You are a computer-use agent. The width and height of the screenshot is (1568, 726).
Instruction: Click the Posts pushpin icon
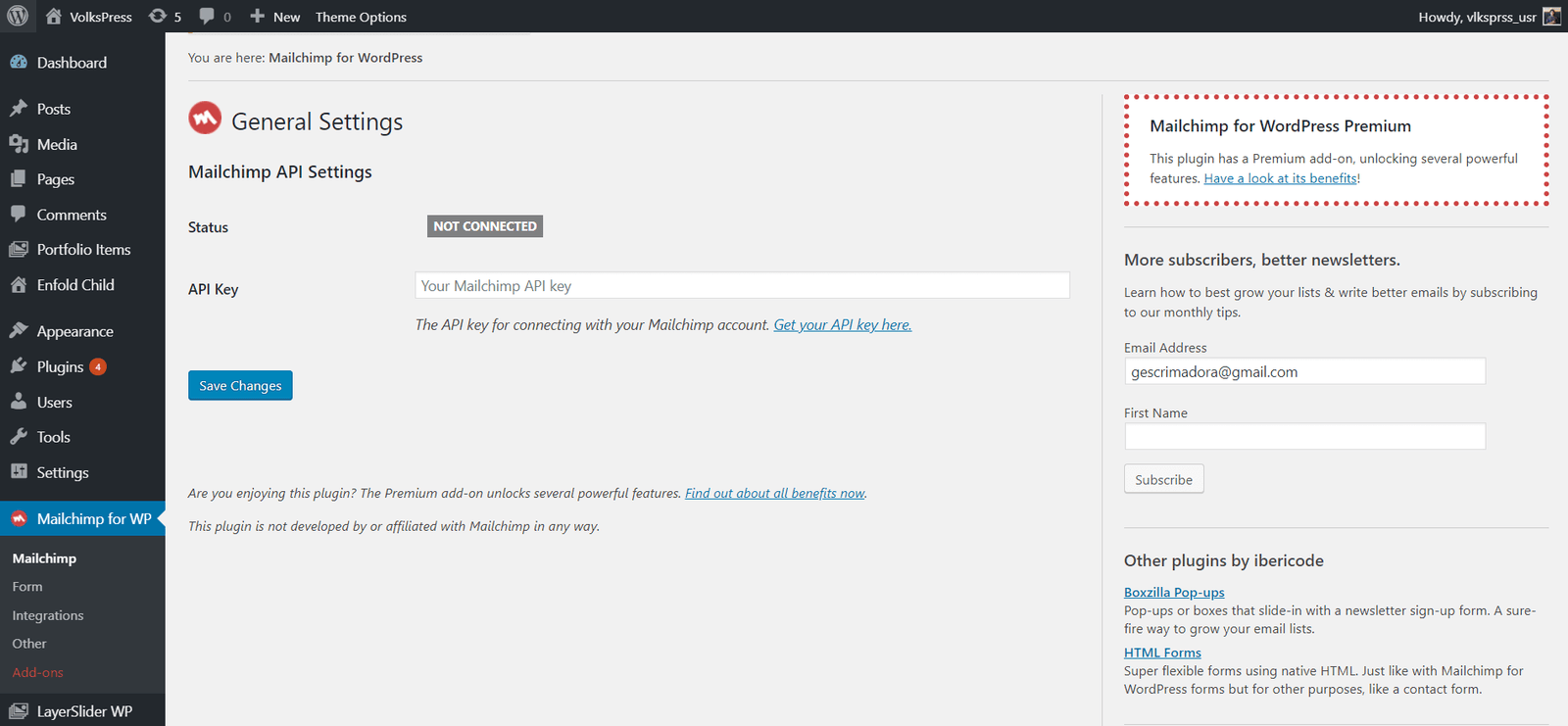(x=19, y=109)
